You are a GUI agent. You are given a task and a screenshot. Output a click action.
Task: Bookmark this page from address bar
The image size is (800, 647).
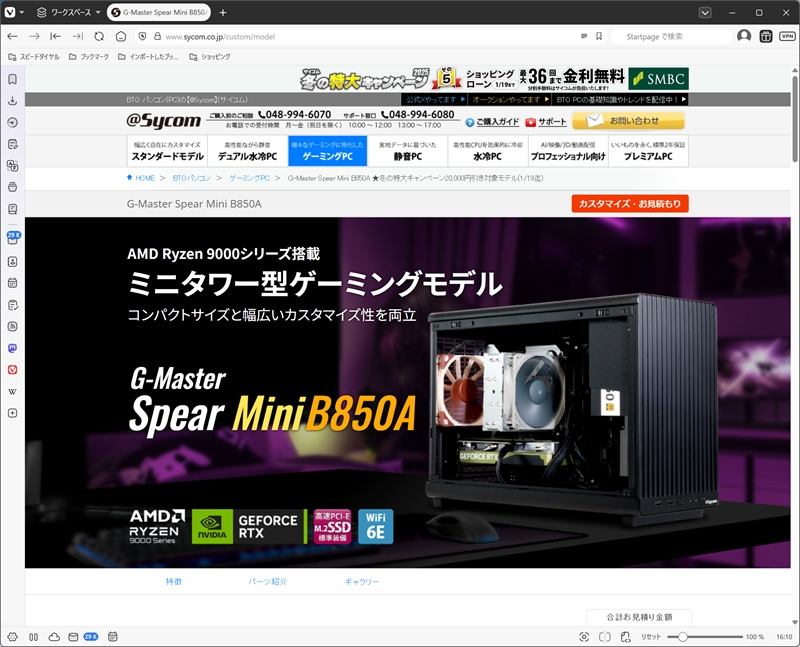(x=598, y=36)
